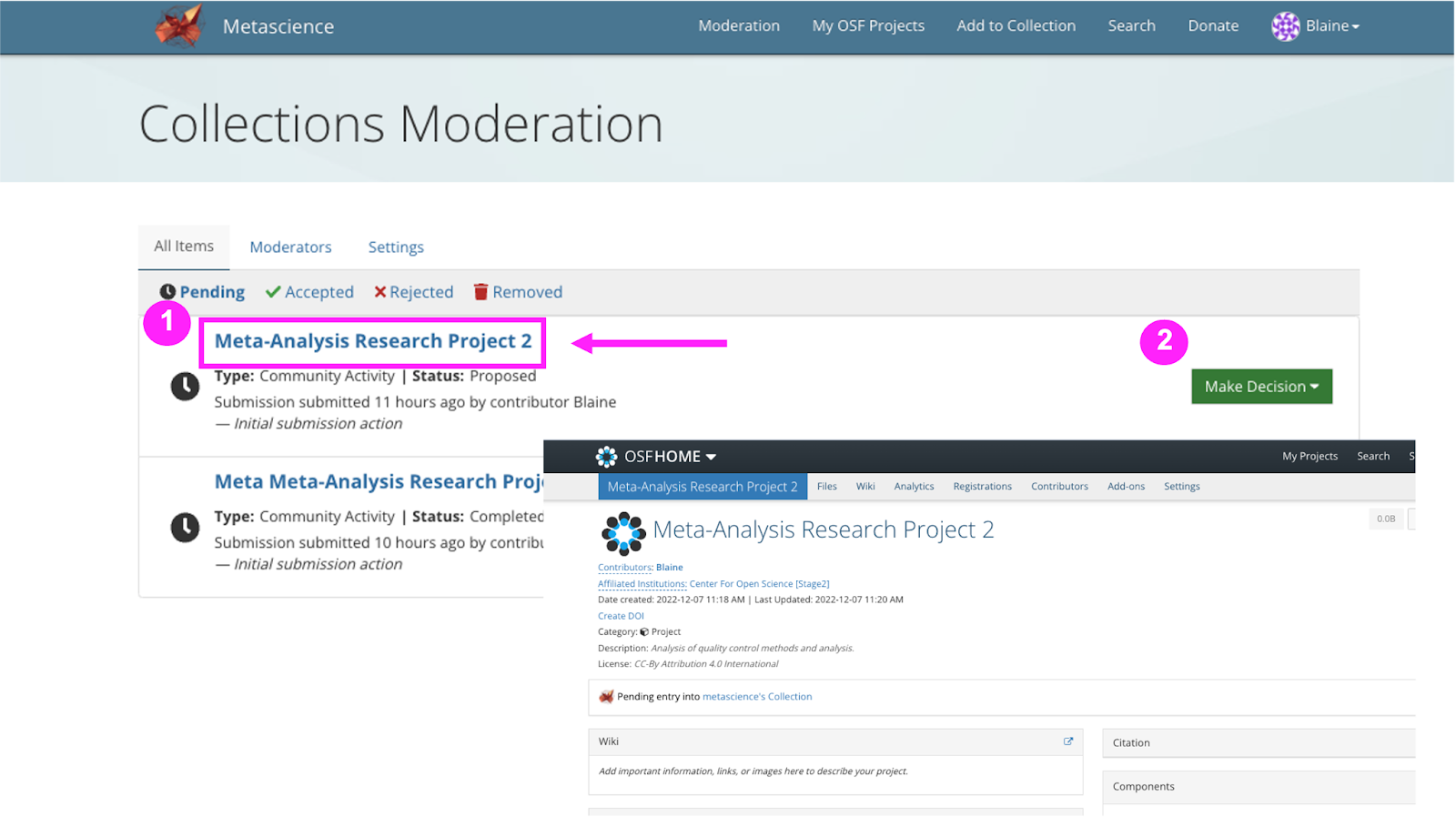Viewport: 1456px width, 817px height.
Task: Click the Metascience icon beside Pending entry
Action: click(x=606, y=697)
